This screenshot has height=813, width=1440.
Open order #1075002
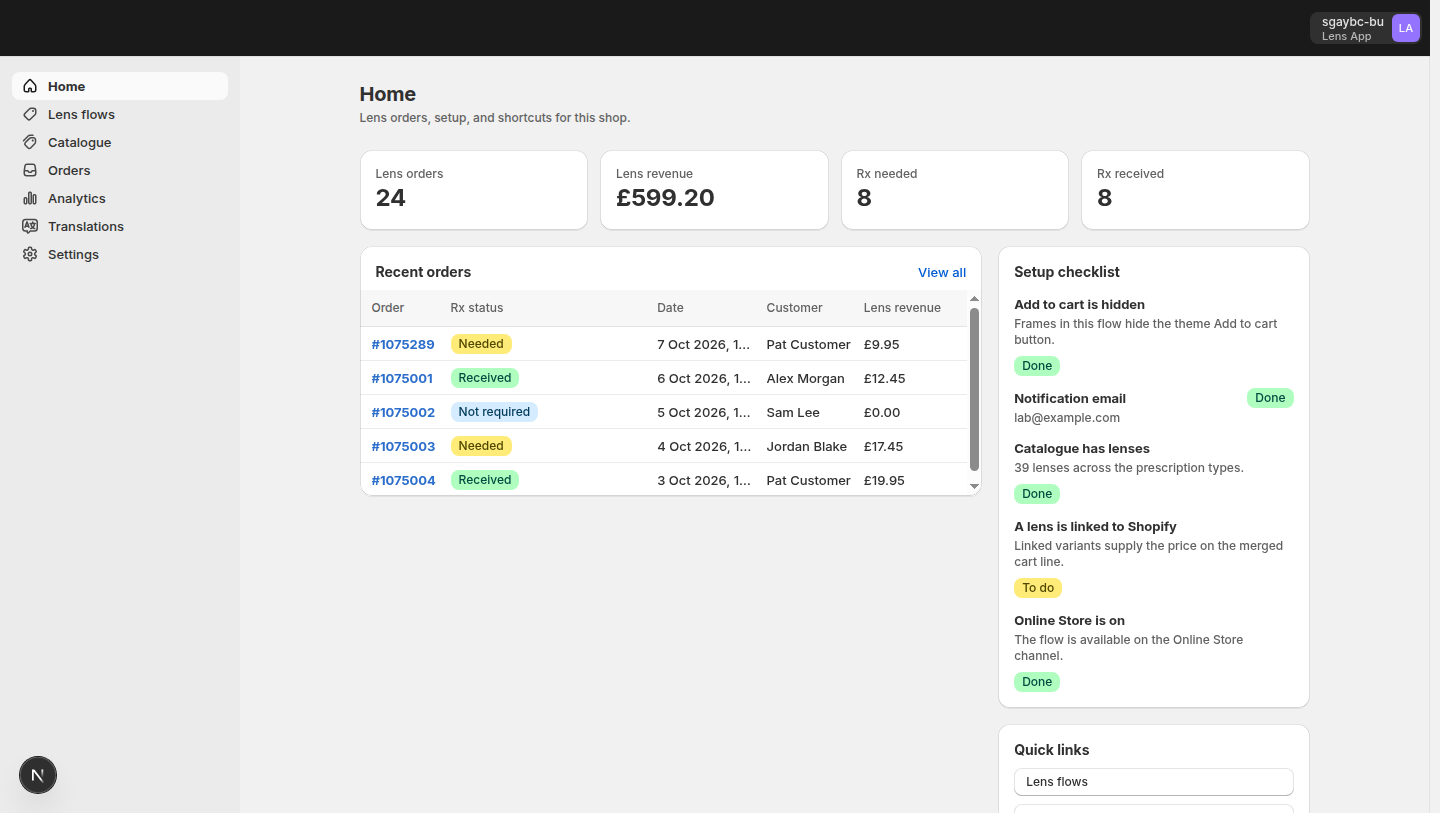(403, 412)
